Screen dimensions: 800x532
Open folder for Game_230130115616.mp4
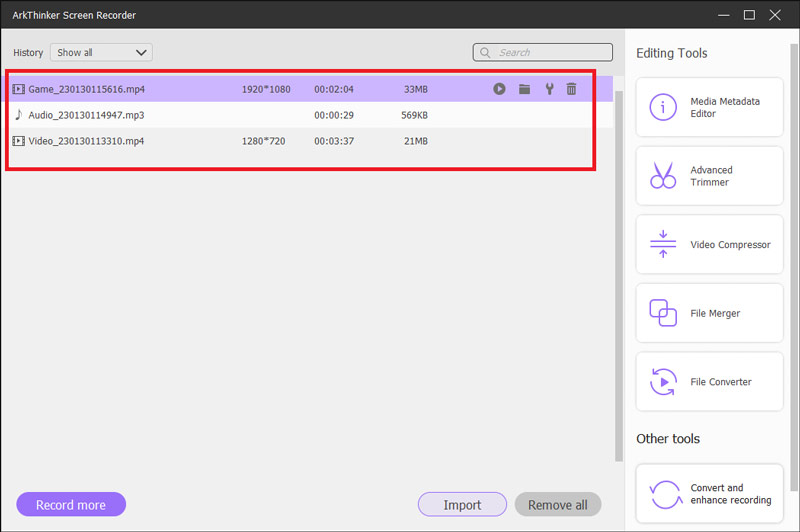pos(524,89)
